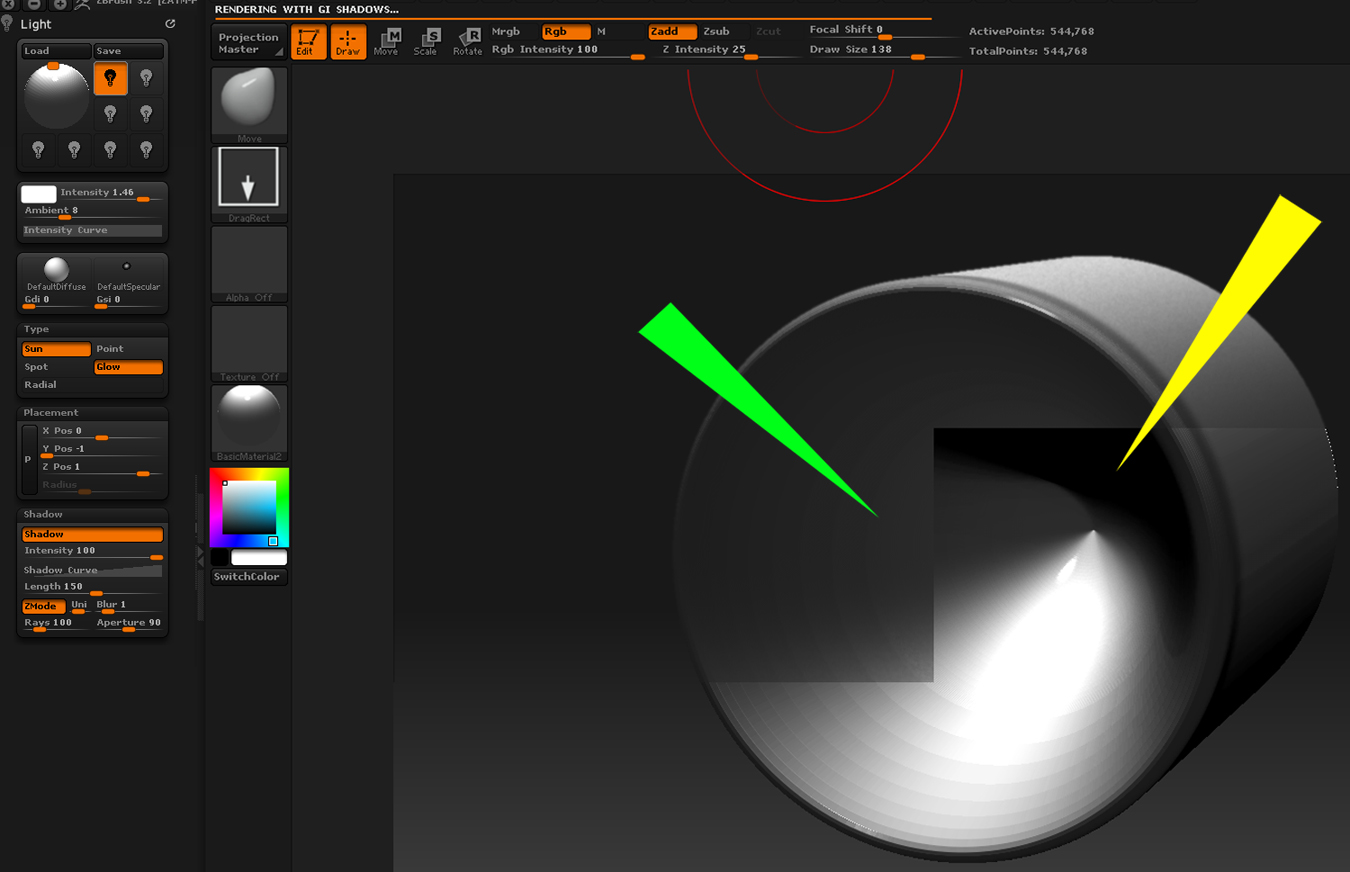
Task: Click the Light palette bulb icon beside title
Action: [8, 23]
